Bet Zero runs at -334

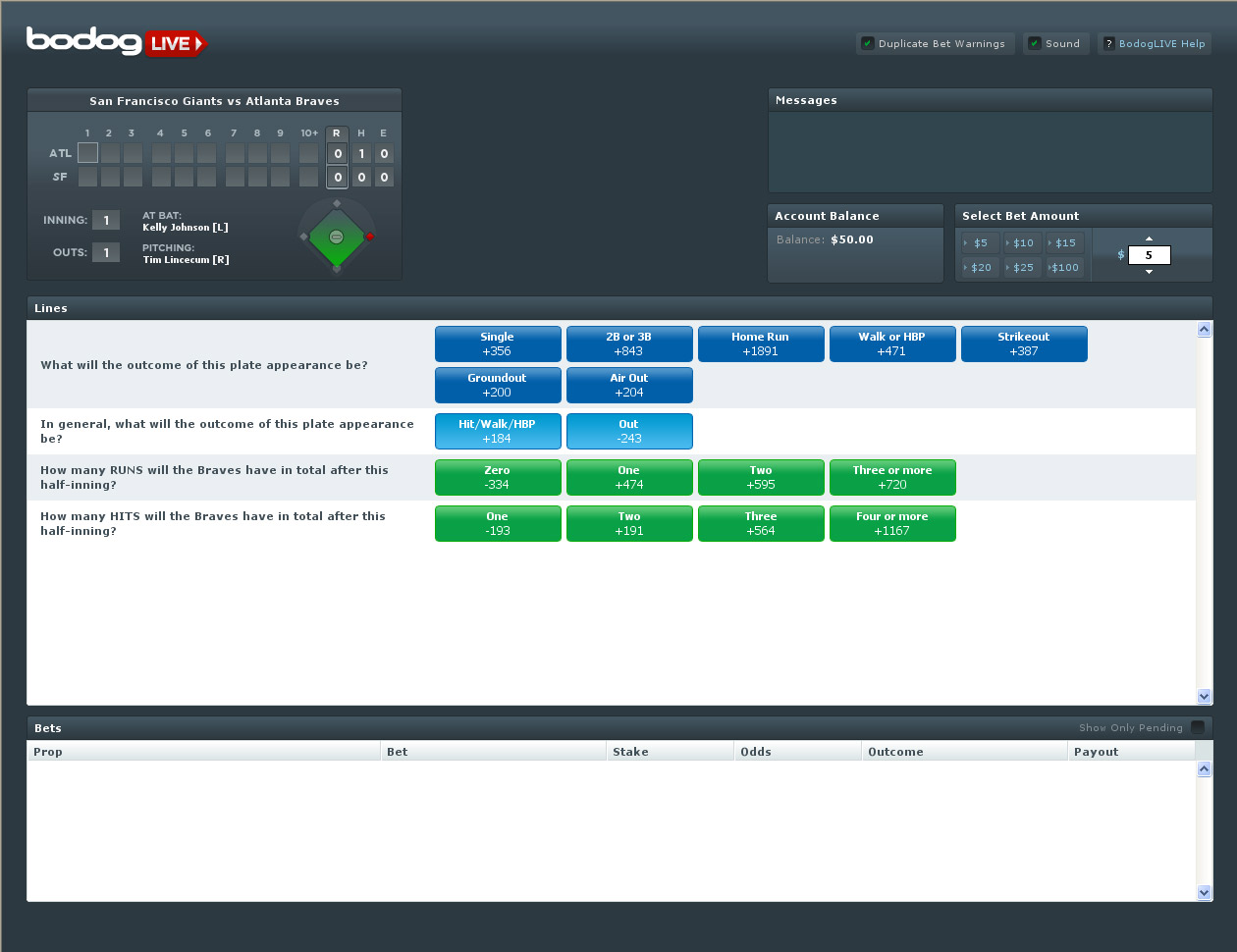tap(498, 477)
